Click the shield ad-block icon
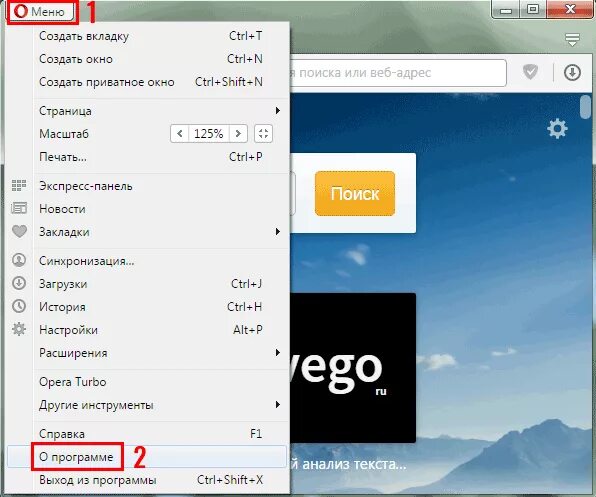Screen dimensions: 596x497 [530, 72]
